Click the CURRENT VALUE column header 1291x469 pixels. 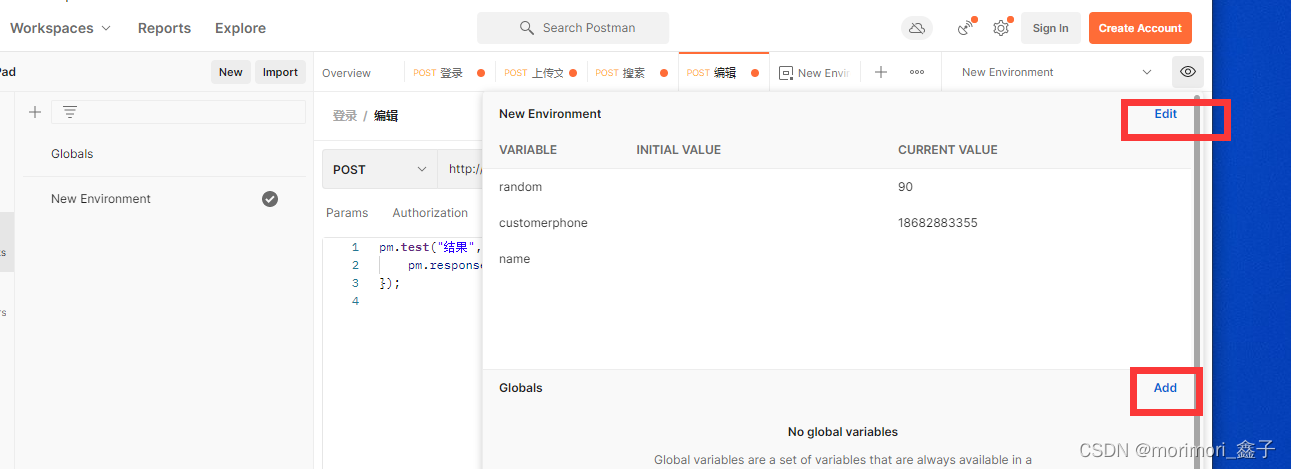pos(948,150)
